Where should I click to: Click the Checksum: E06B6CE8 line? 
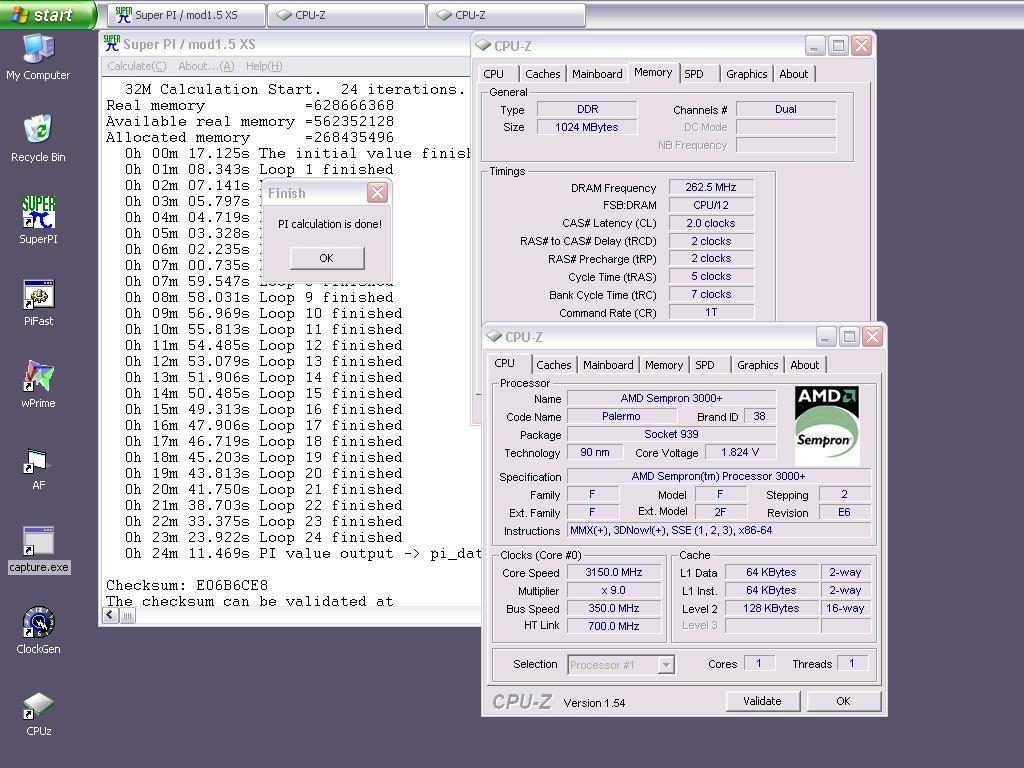point(187,584)
